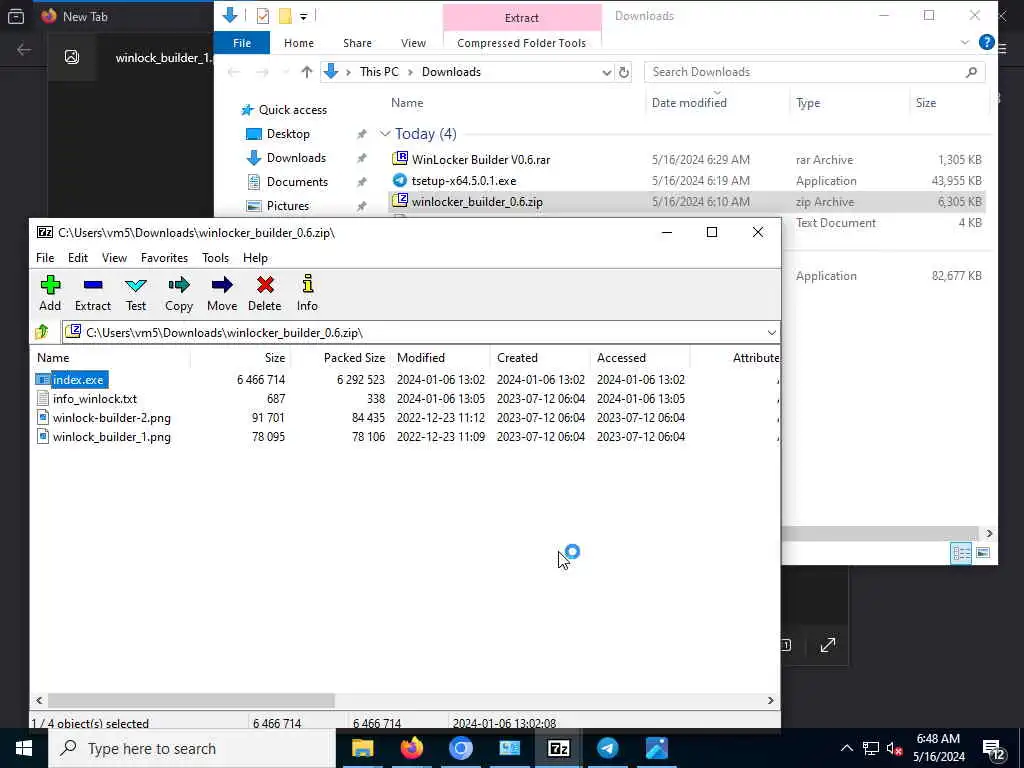This screenshot has width=1024, height=768.
Task: Click the Add button in 7-Zip toolbar
Action: click(50, 293)
